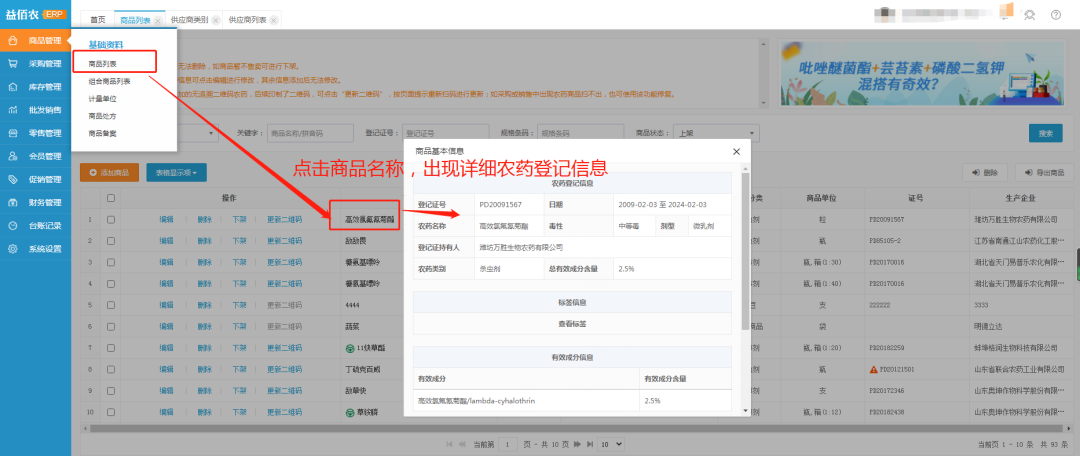
Task: Click the green badge beside 草铵膦
Action: point(349,413)
